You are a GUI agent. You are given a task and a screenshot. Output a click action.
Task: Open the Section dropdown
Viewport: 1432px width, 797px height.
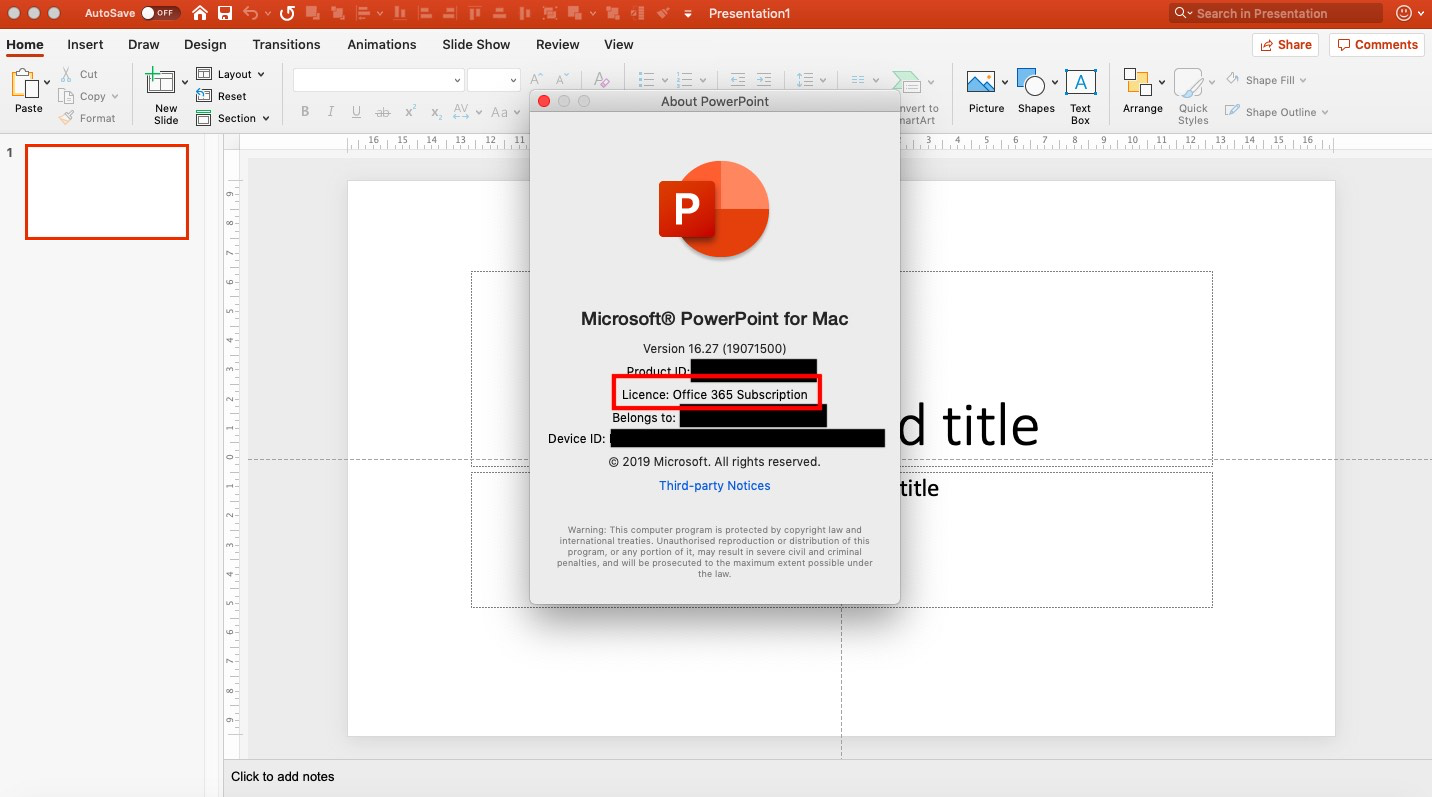coord(233,118)
